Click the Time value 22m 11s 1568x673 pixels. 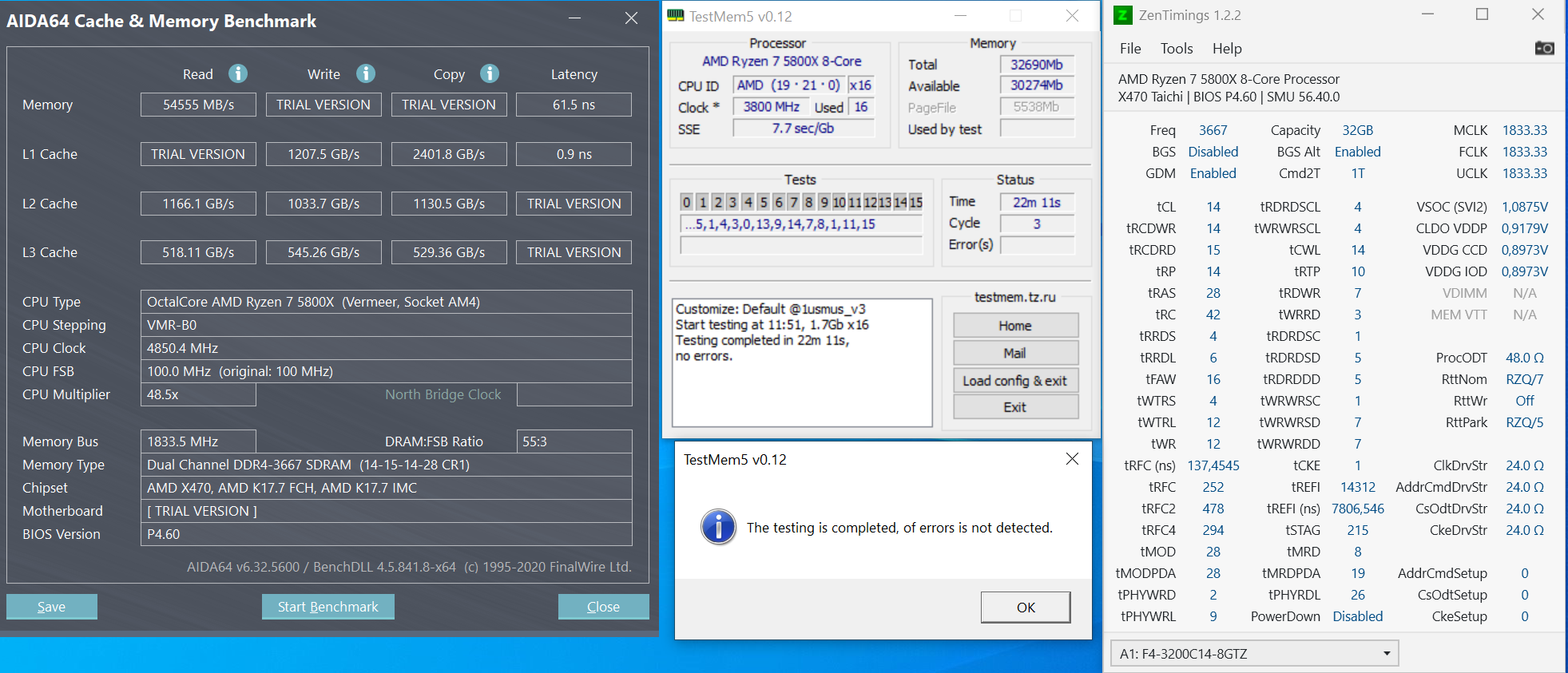[x=1037, y=203]
